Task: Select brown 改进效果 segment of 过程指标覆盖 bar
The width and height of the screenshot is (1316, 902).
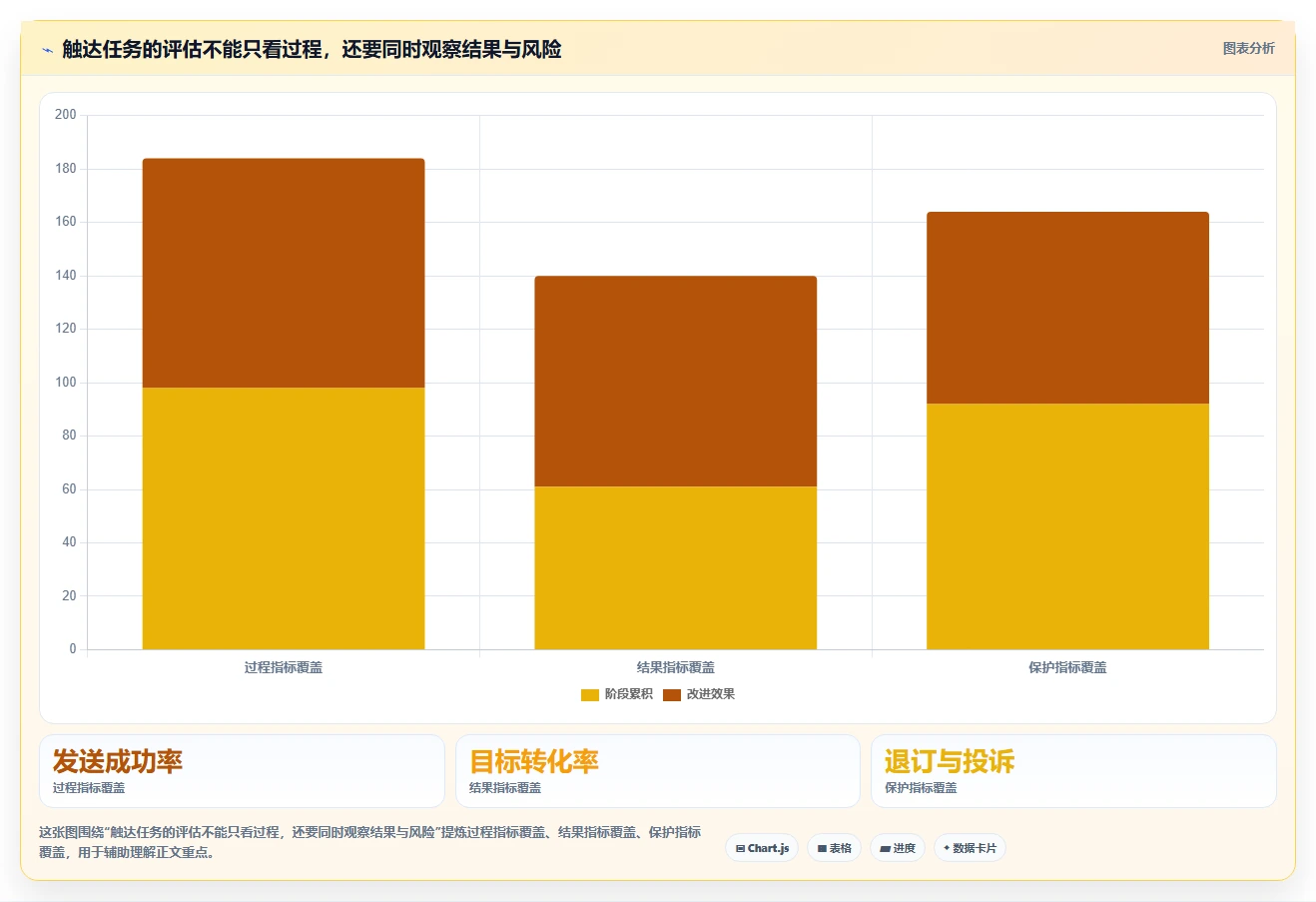Action: click(284, 273)
